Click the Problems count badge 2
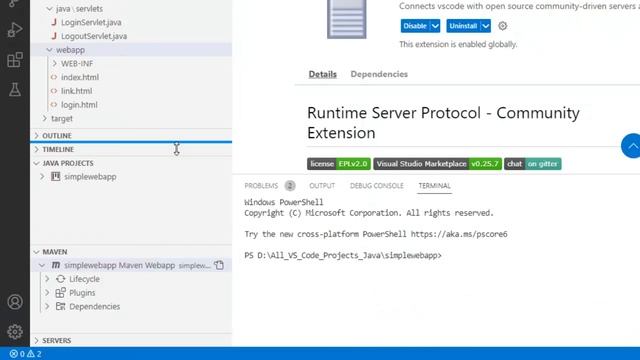 [290, 186]
